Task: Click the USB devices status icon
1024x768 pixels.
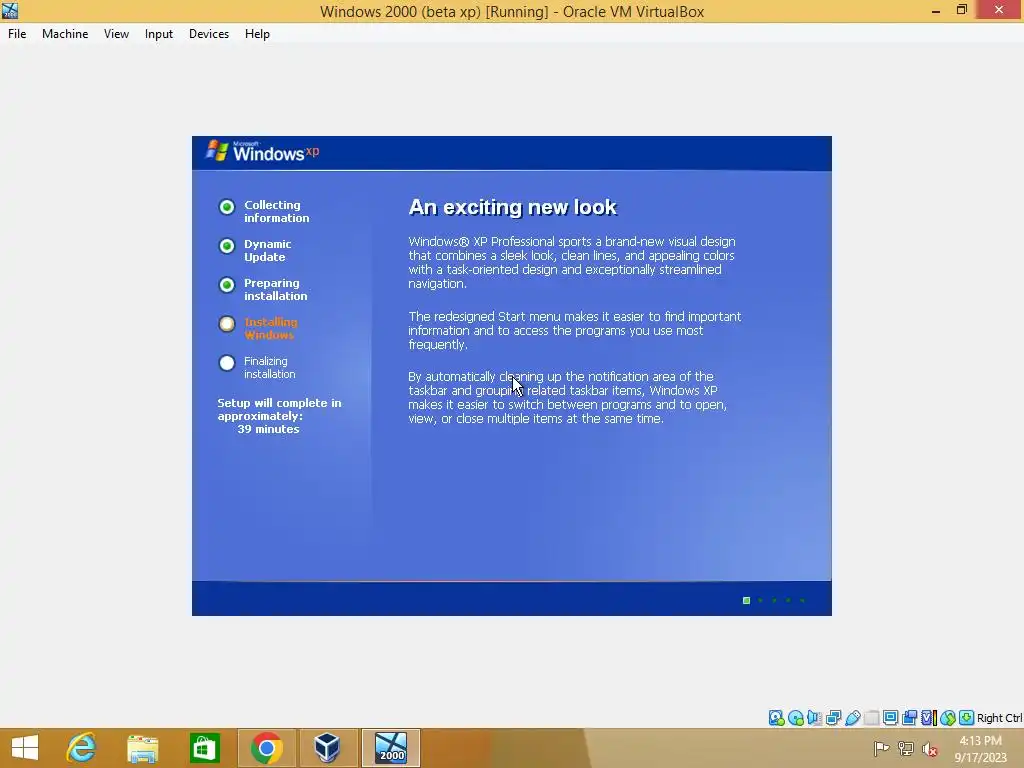Action: pos(852,718)
